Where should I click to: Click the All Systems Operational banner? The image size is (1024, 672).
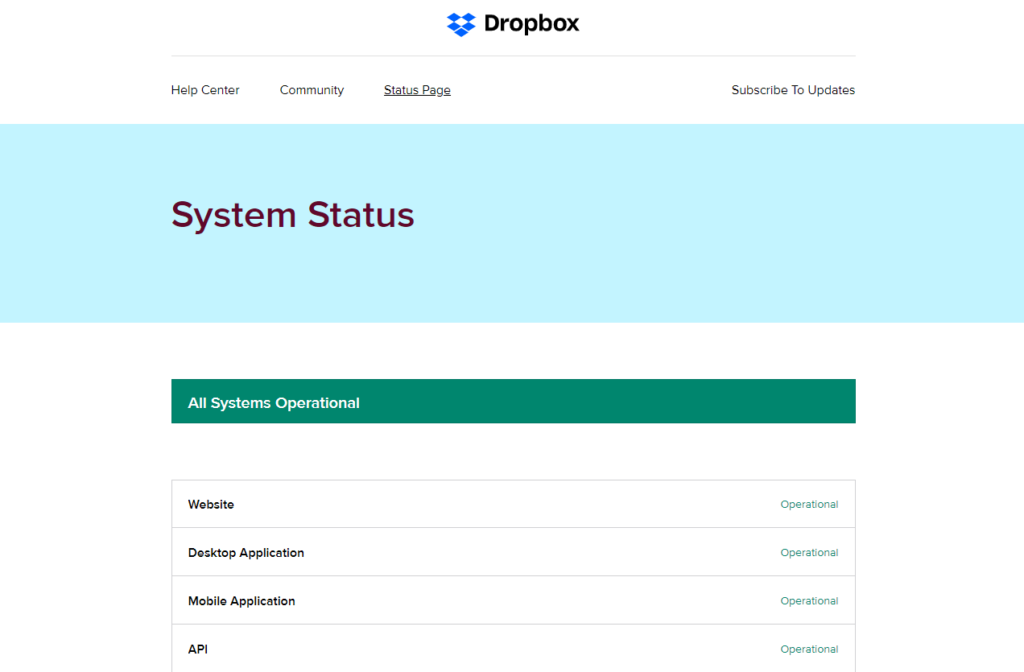[513, 402]
